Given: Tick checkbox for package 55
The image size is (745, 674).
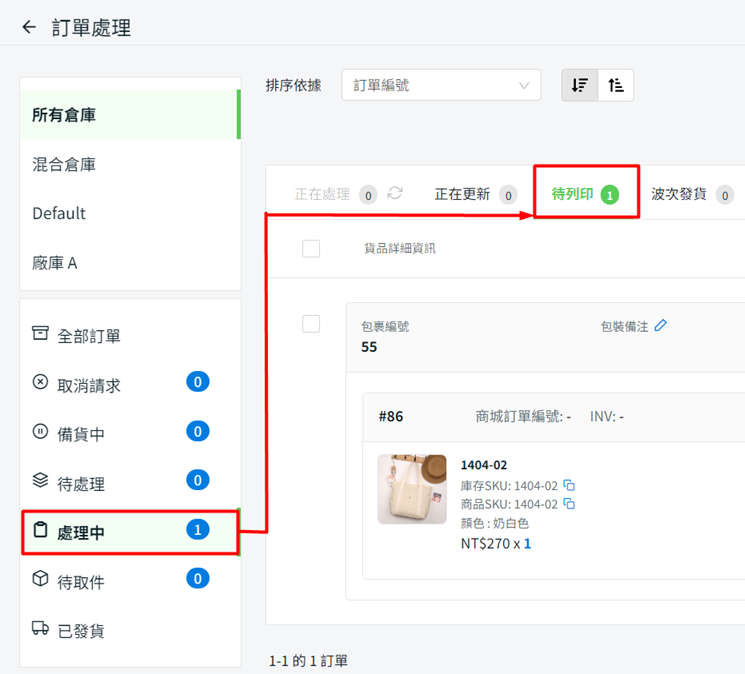Looking at the screenshot, I should pyautogui.click(x=311, y=323).
